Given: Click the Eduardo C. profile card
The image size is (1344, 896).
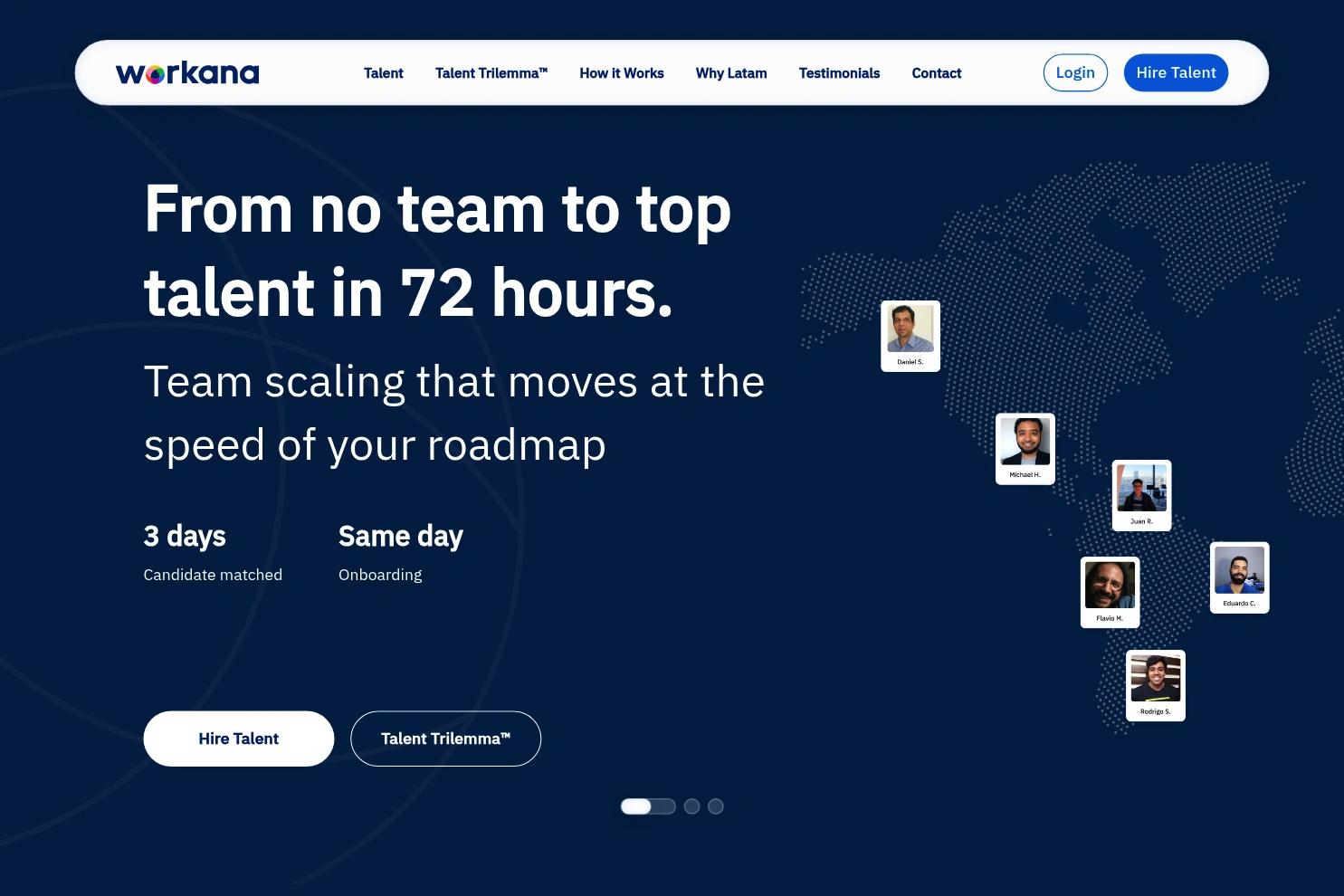Looking at the screenshot, I should (x=1240, y=577).
